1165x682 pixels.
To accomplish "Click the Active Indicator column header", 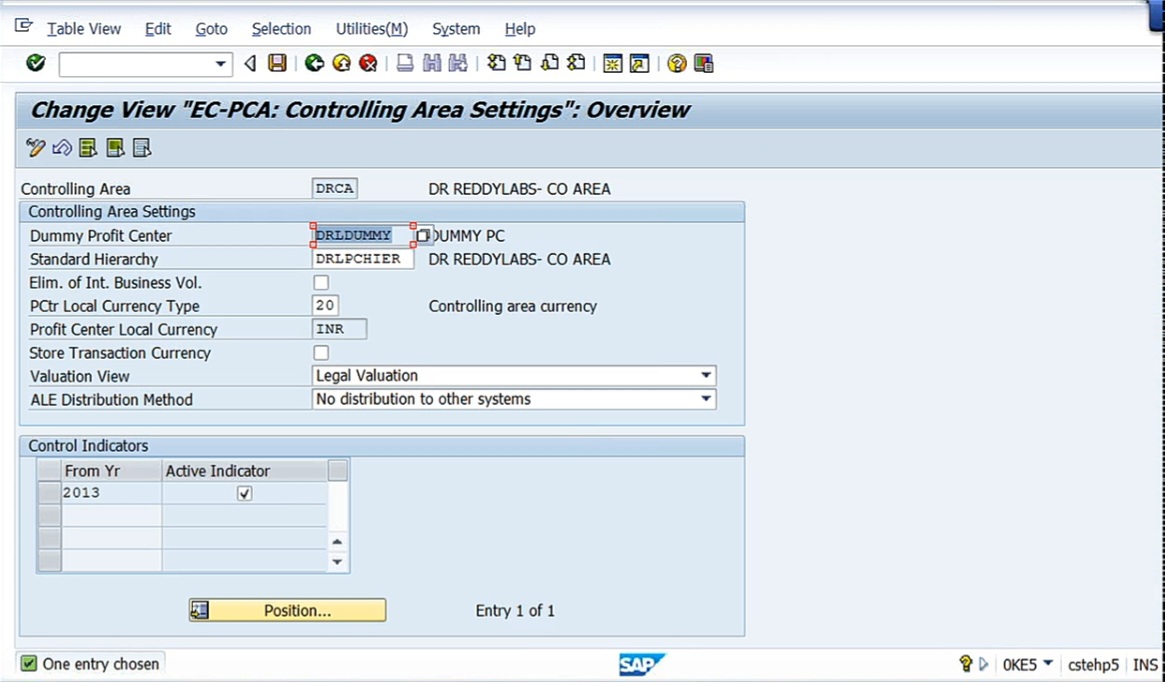I will tap(244, 470).
